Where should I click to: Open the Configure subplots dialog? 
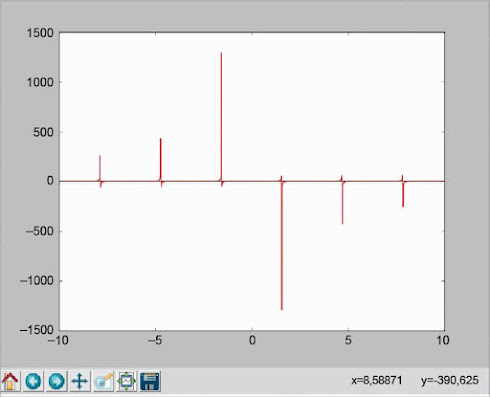127,381
